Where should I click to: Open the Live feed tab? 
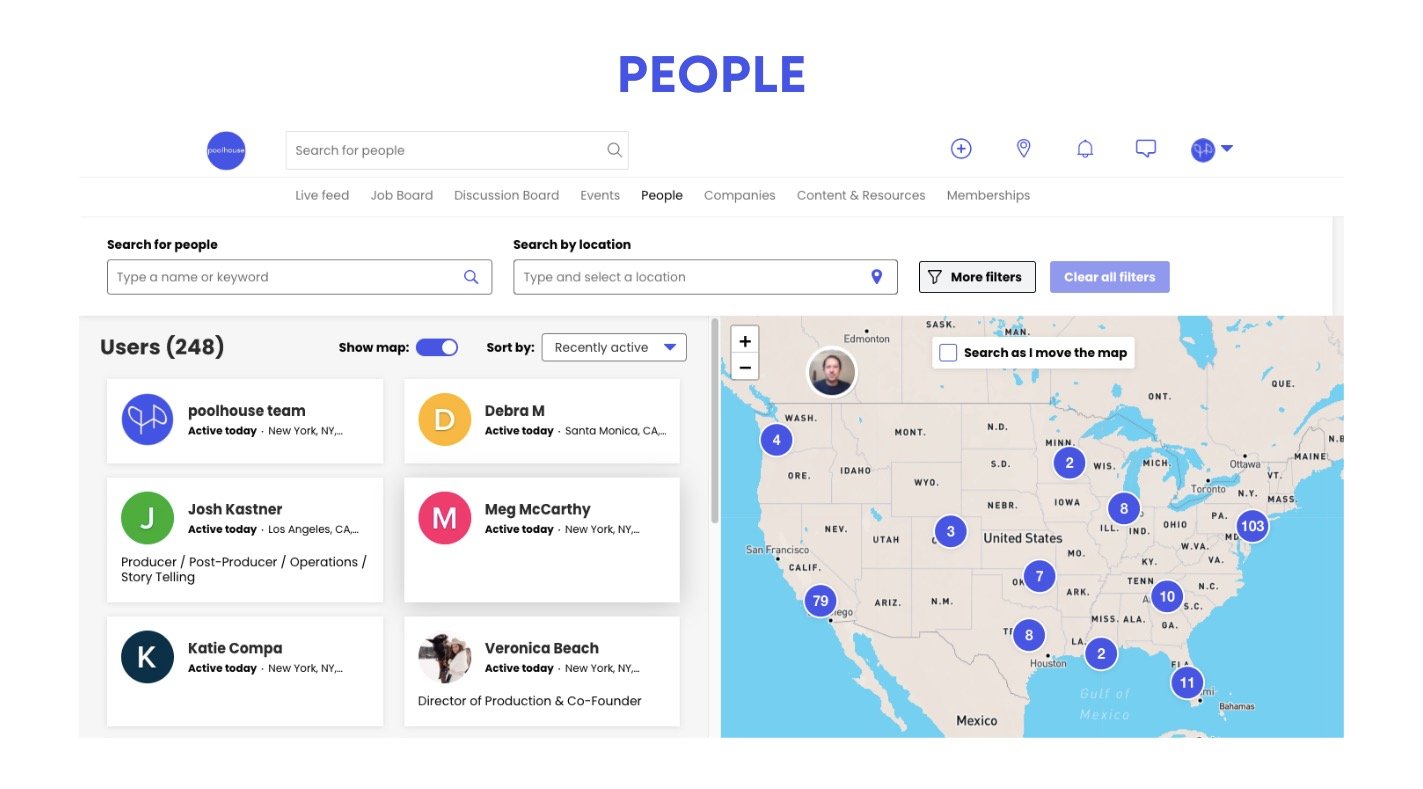pyautogui.click(x=322, y=195)
